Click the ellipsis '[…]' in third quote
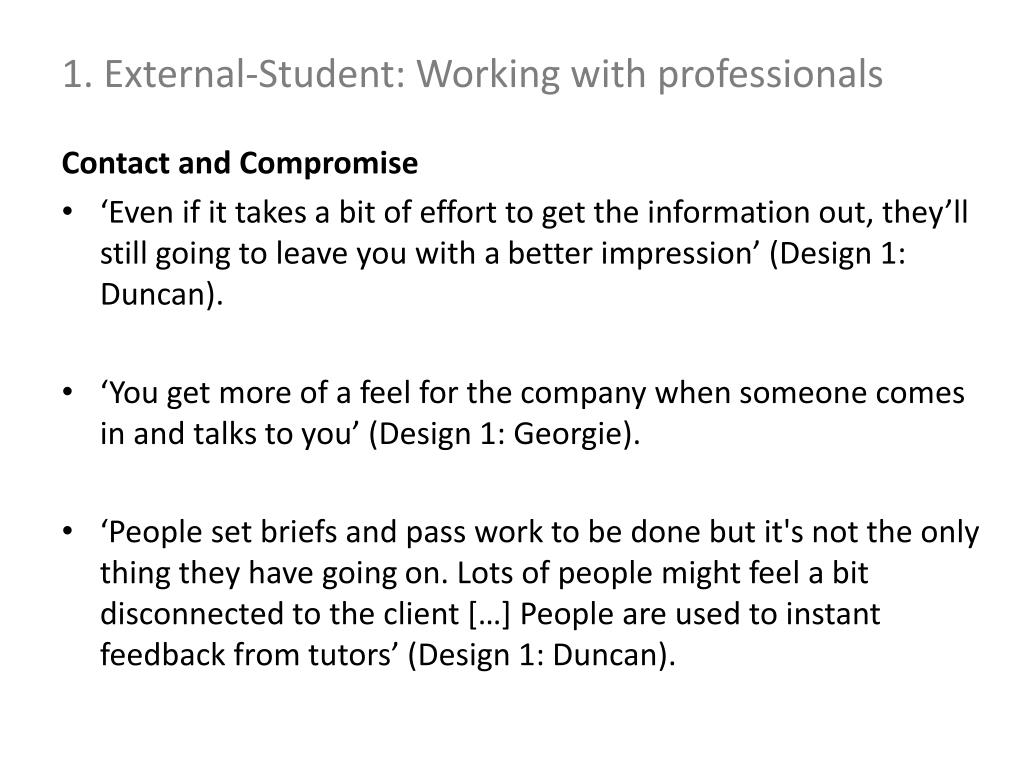 490,614
